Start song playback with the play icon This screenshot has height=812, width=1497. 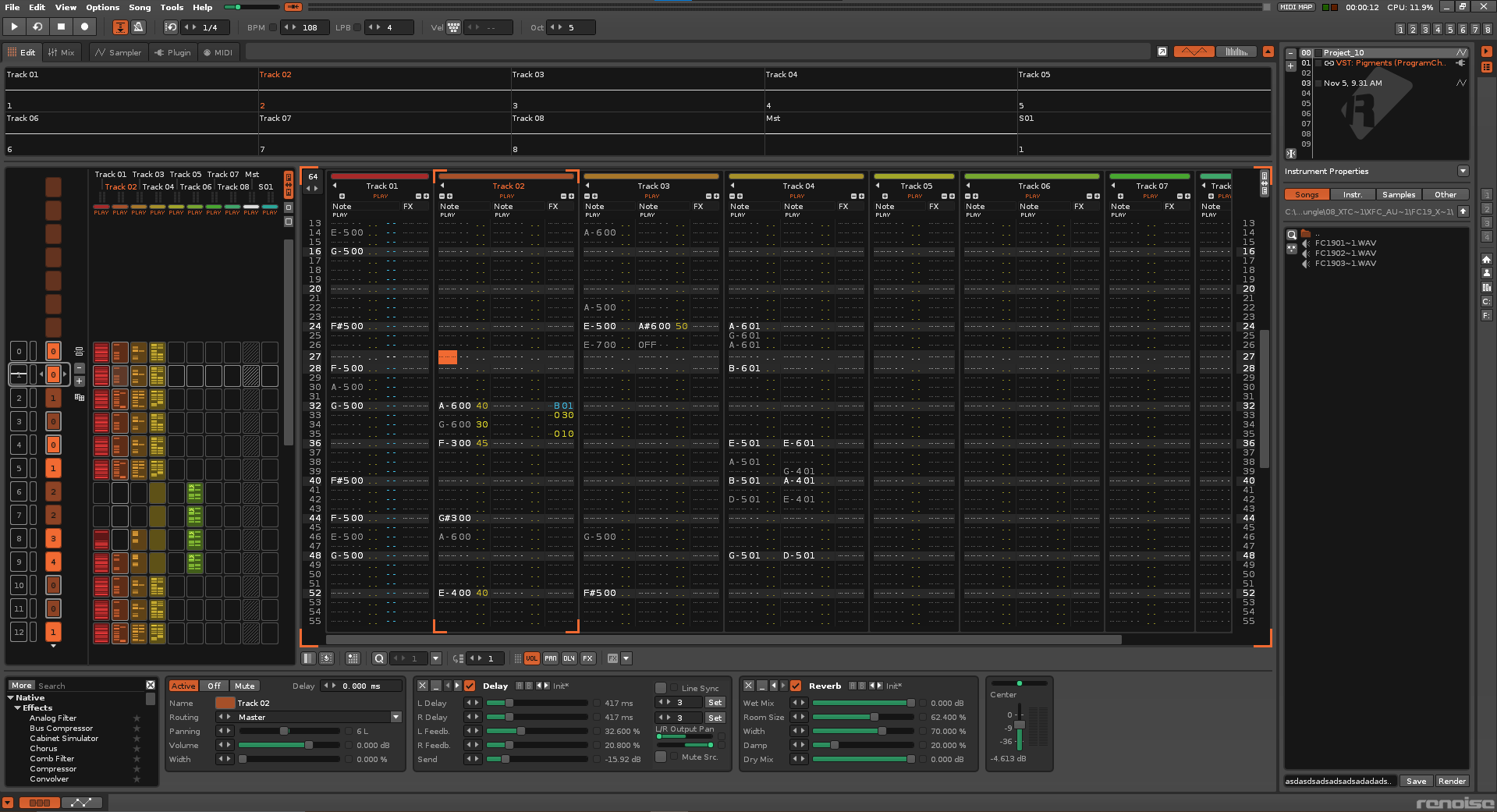click(x=14, y=27)
